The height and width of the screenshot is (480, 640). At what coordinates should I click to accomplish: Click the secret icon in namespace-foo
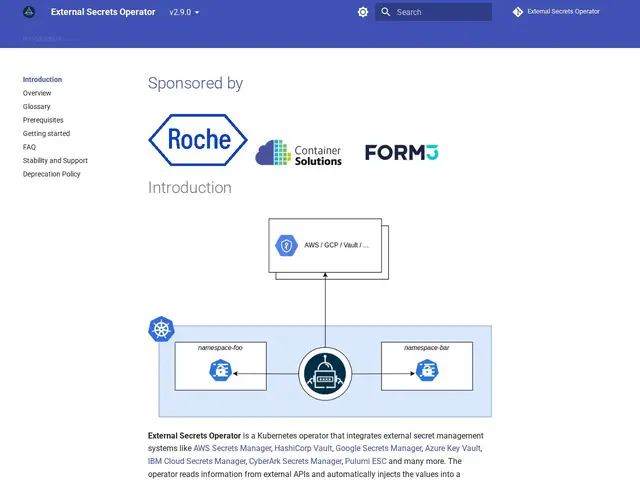point(220,371)
